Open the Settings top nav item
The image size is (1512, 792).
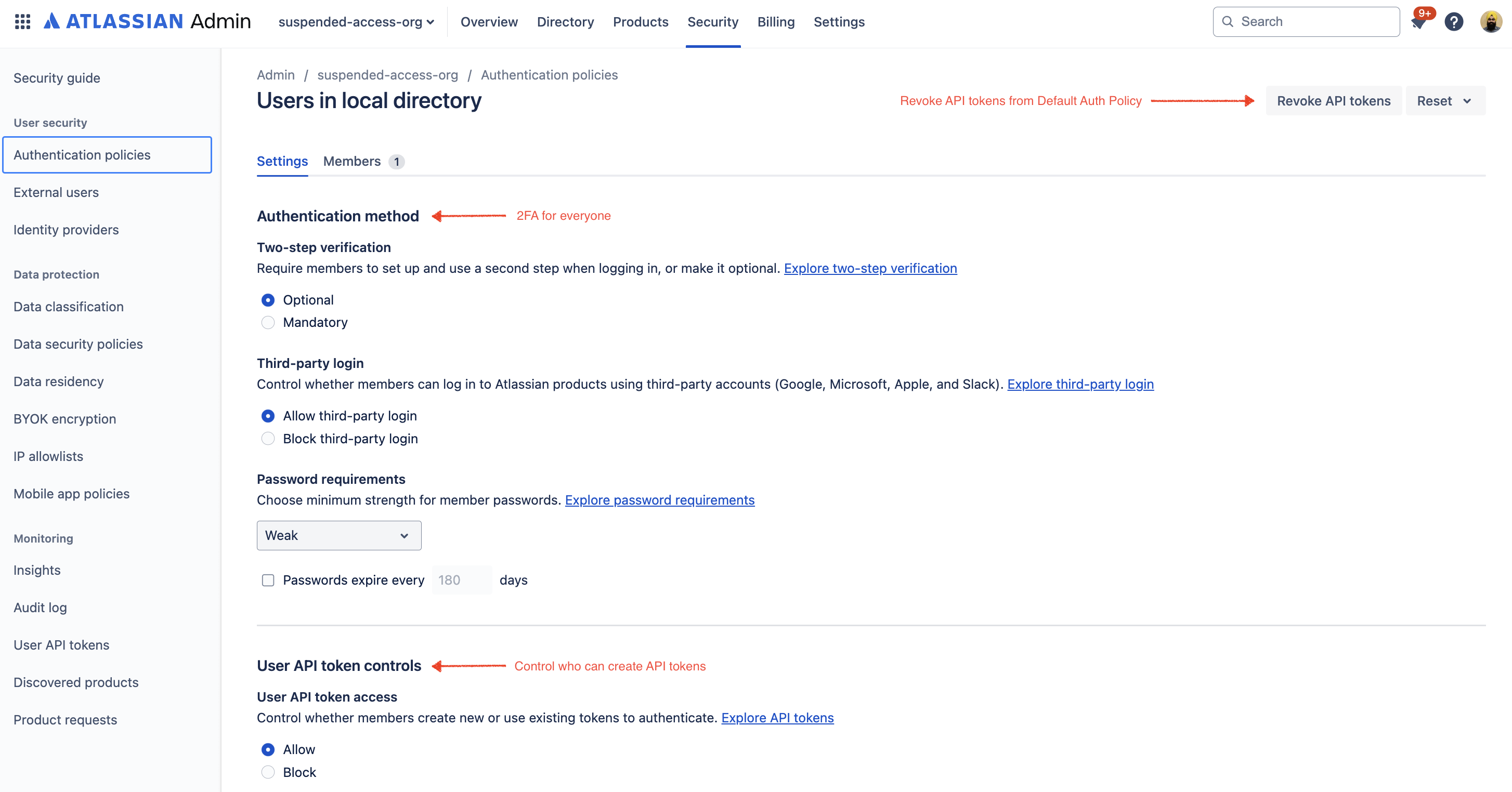tap(839, 22)
